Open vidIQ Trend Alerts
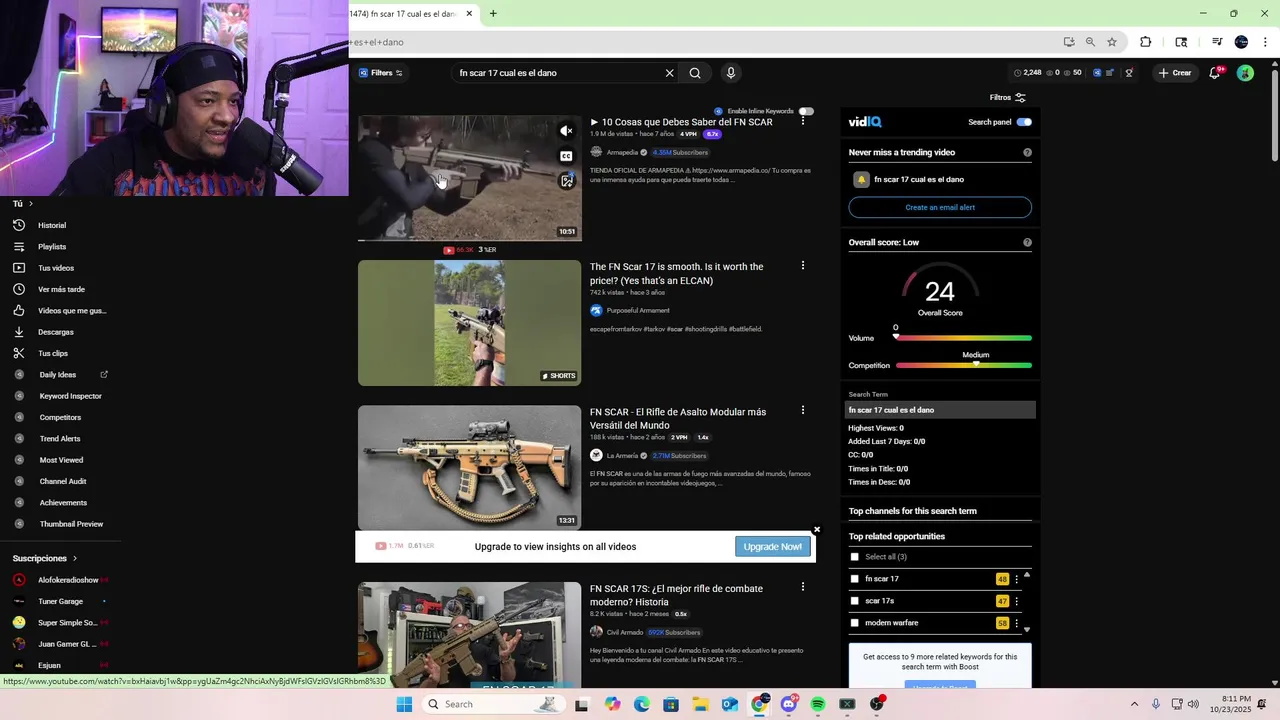The image size is (1280, 720). point(60,439)
